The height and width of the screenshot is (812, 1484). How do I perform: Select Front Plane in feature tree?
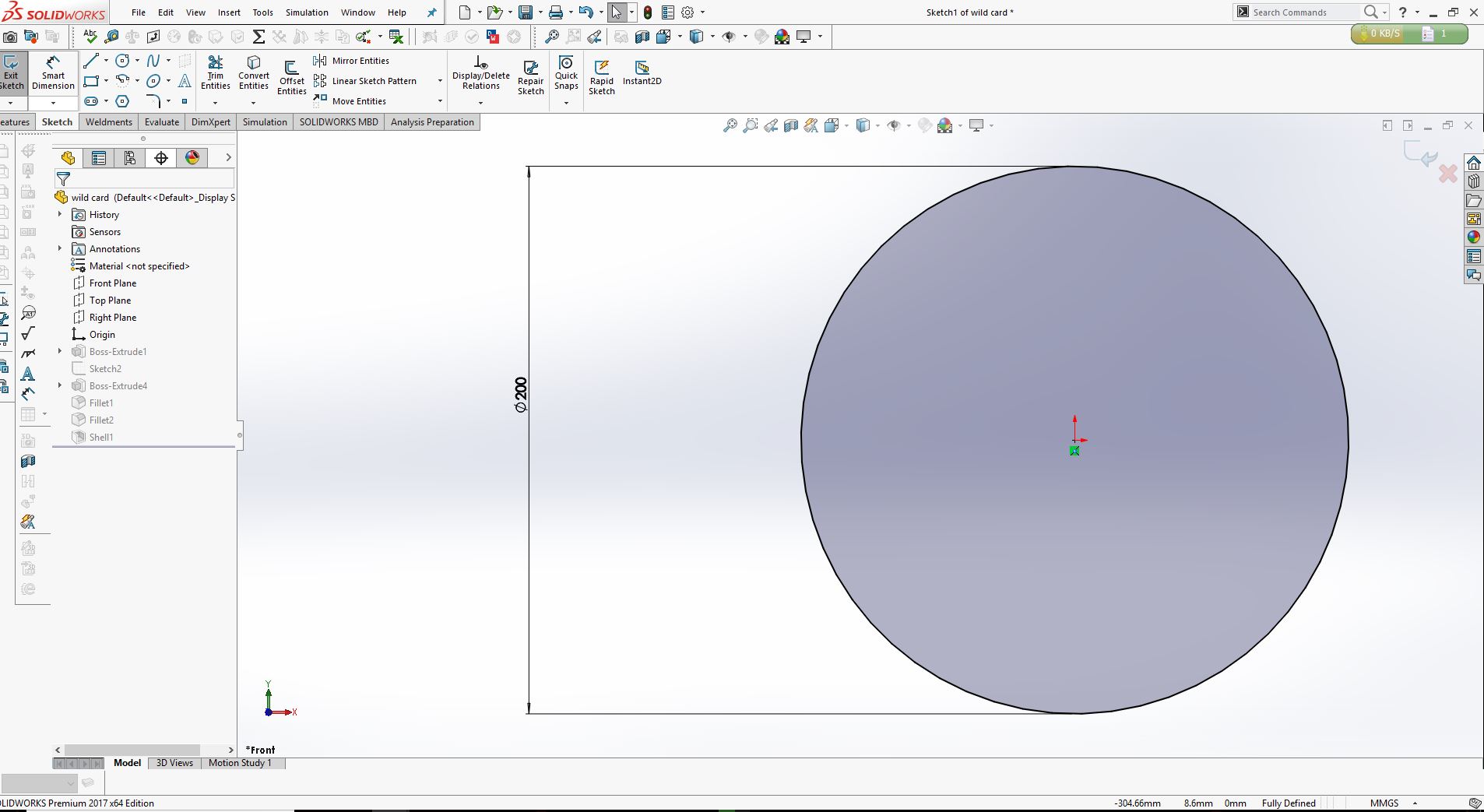click(x=112, y=283)
